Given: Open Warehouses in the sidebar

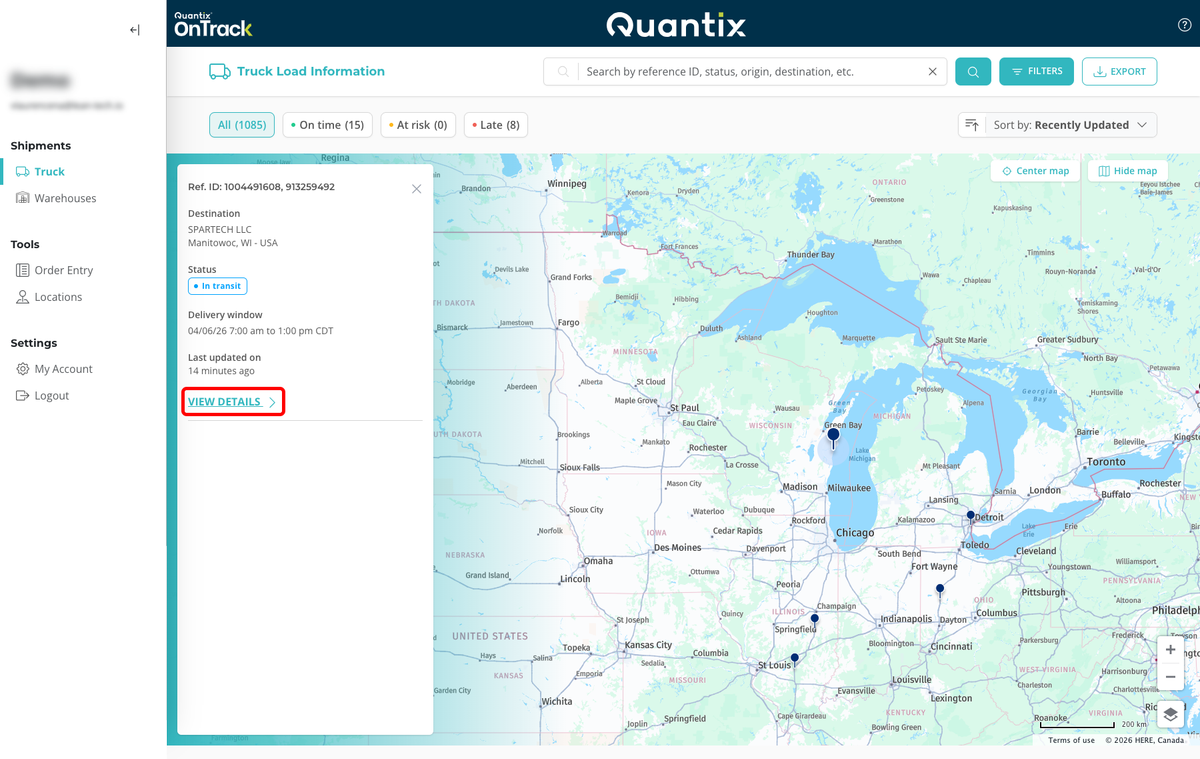Looking at the screenshot, I should [x=65, y=198].
